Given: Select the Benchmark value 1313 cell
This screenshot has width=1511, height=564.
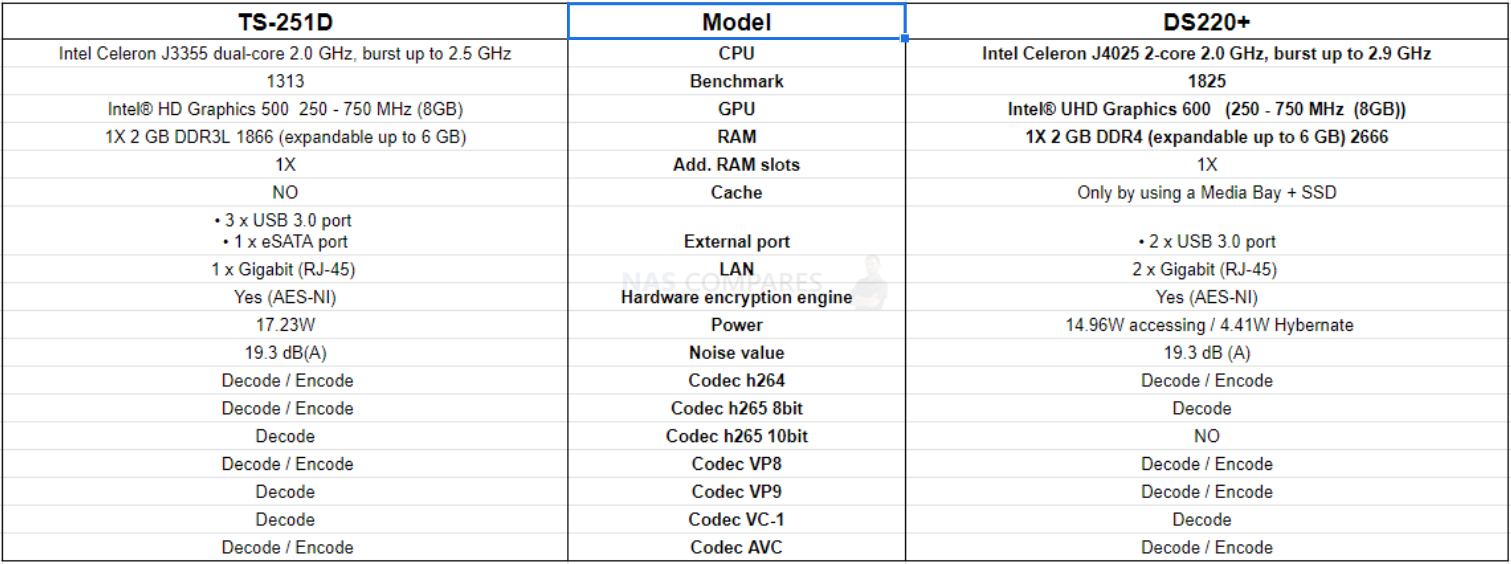Looking at the screenshot, I should click(x=285, y=81).
